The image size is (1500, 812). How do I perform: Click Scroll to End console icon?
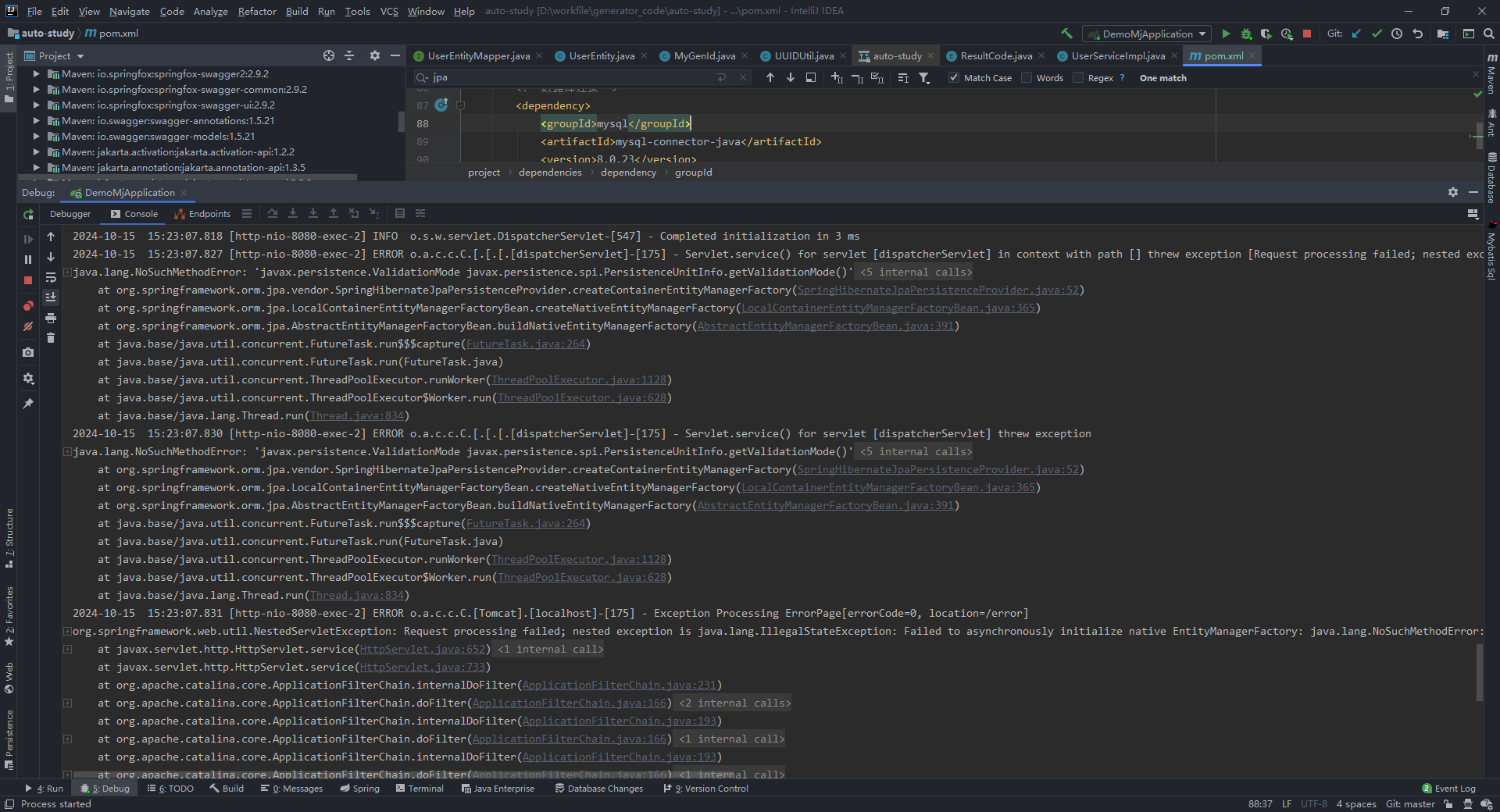tap(51, 297)
